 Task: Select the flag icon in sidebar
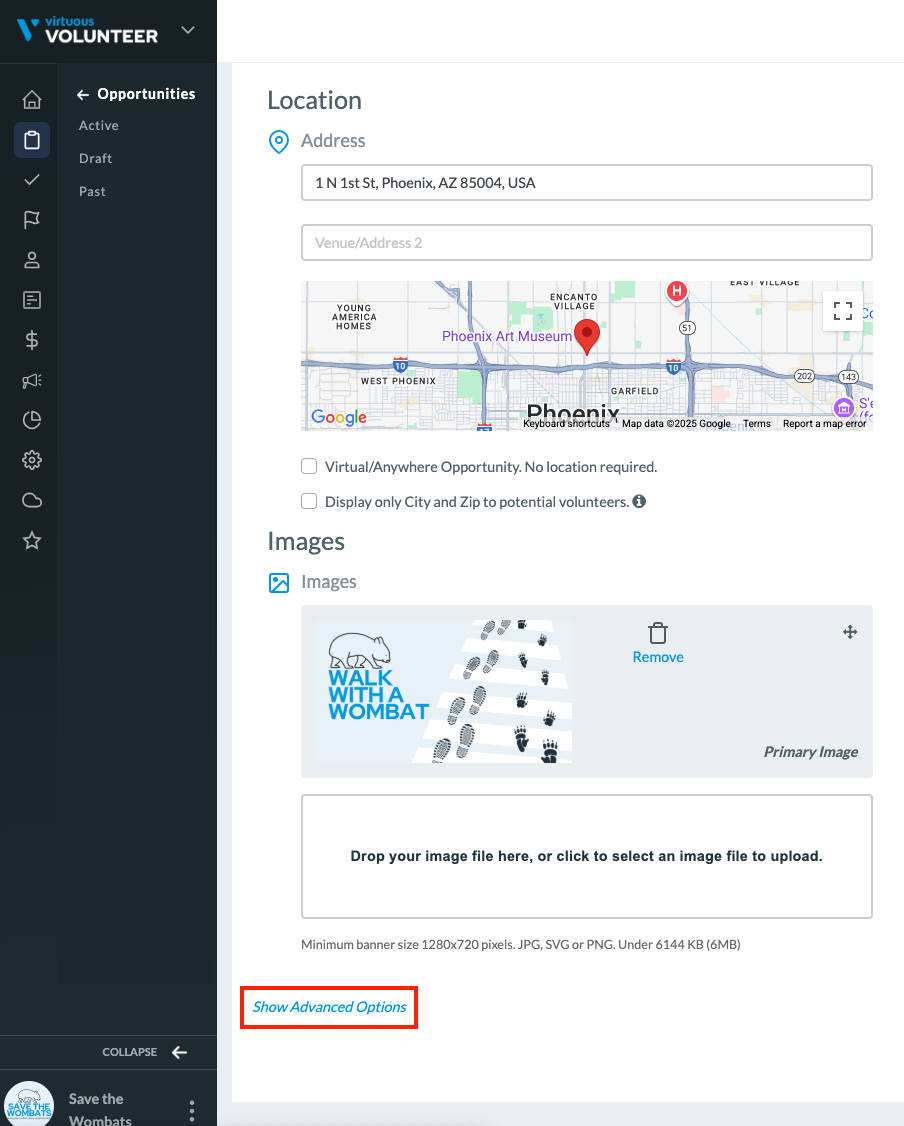pyautogui.click(x=32, y=220)
